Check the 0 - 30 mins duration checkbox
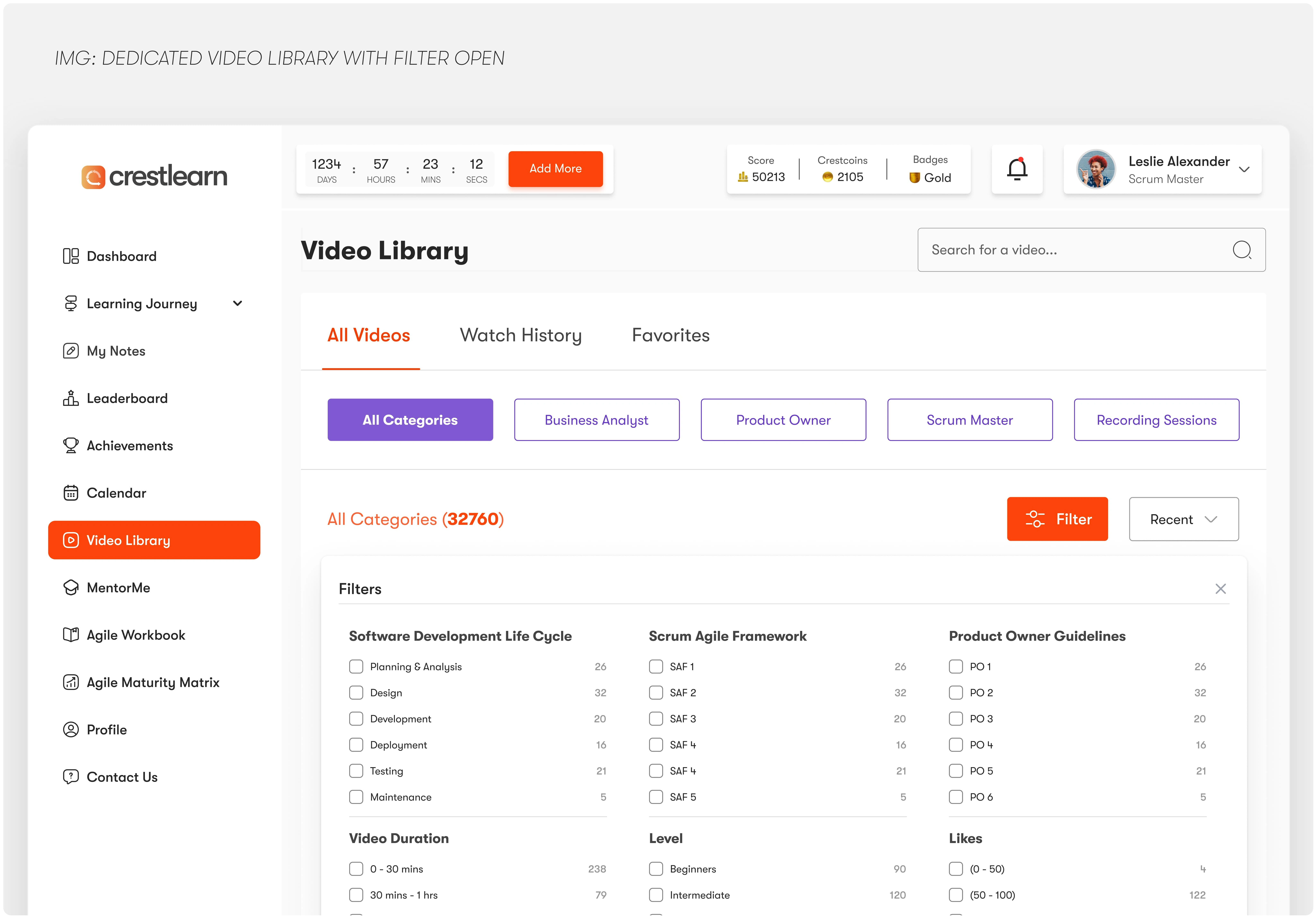The width and height of the screenshot is (1316, 918). 356,869
